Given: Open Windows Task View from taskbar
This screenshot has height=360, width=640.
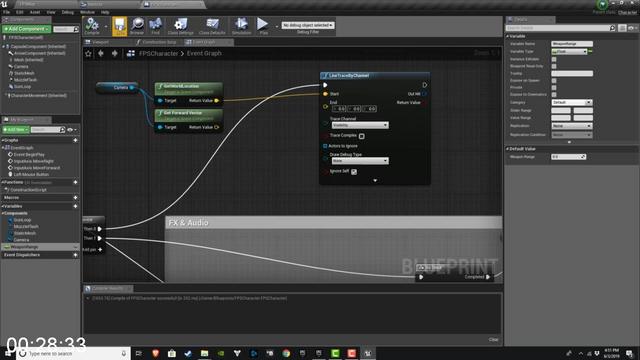Looking at the screenshot, I should 139,353.
